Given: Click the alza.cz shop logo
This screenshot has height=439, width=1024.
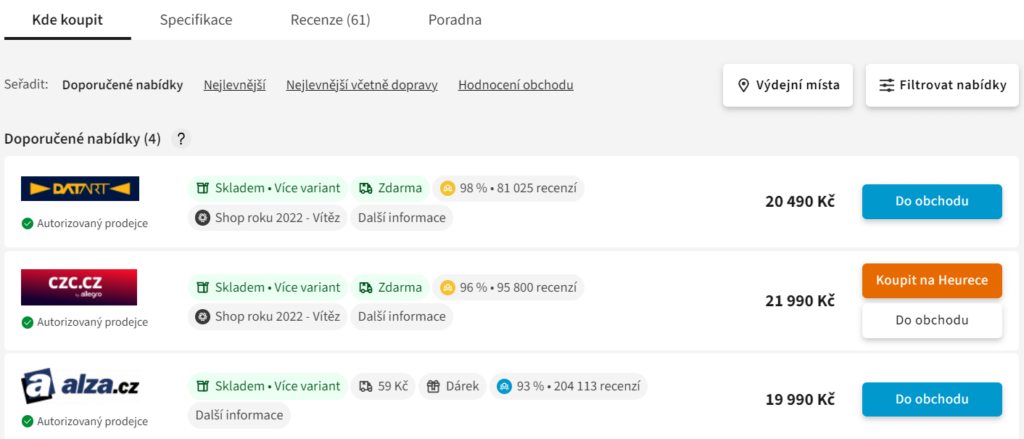Looking at the screenshot, I should [80, 387].
